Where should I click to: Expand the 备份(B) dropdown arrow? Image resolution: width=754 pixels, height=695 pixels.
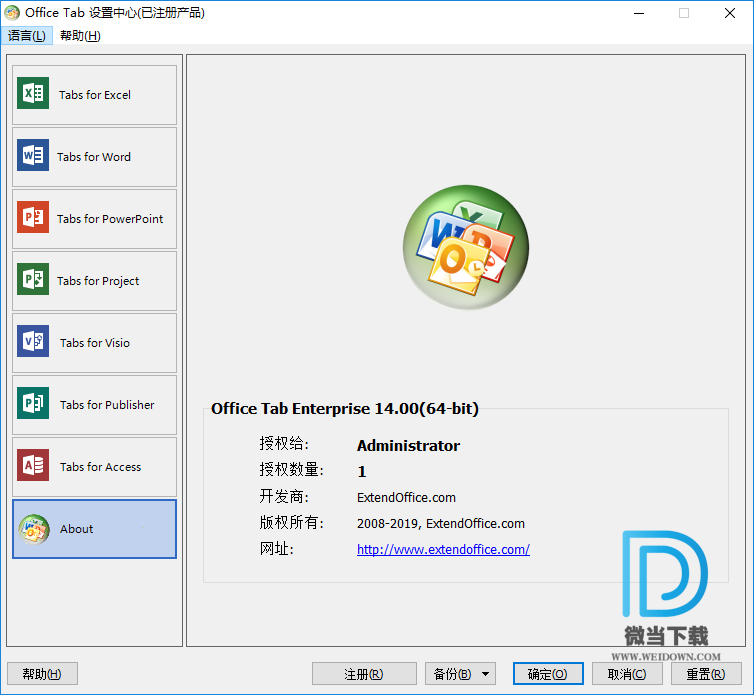(x=486, y=674)
